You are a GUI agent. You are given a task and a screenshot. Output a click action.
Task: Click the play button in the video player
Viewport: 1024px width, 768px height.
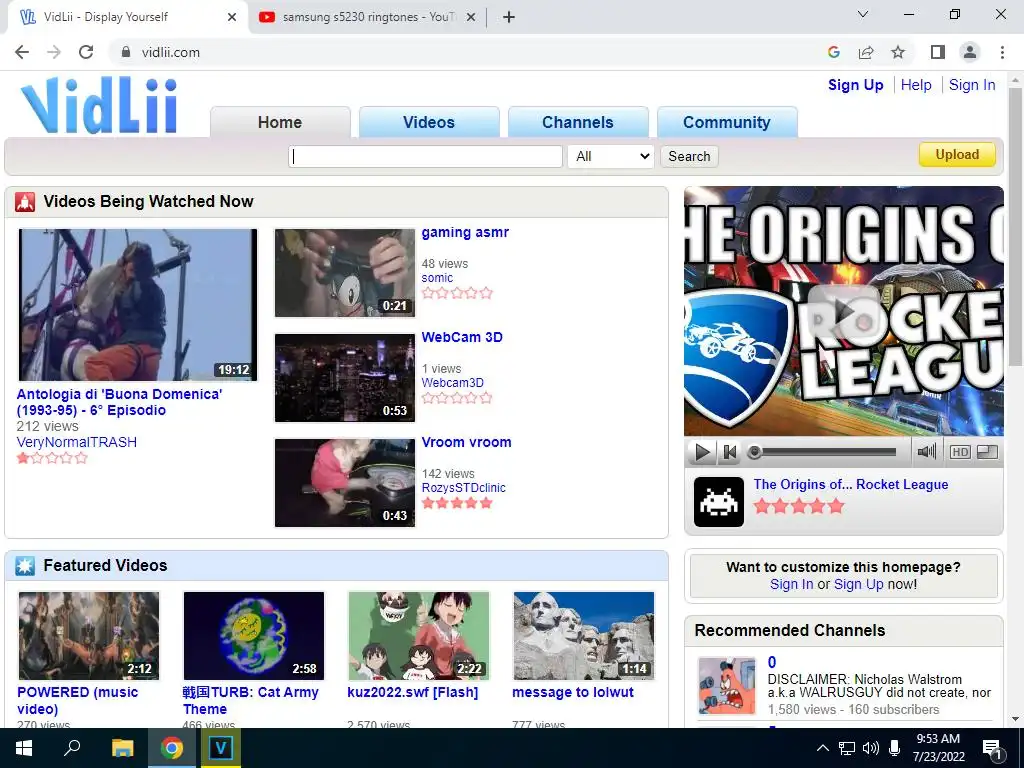[x=702, y=452]
